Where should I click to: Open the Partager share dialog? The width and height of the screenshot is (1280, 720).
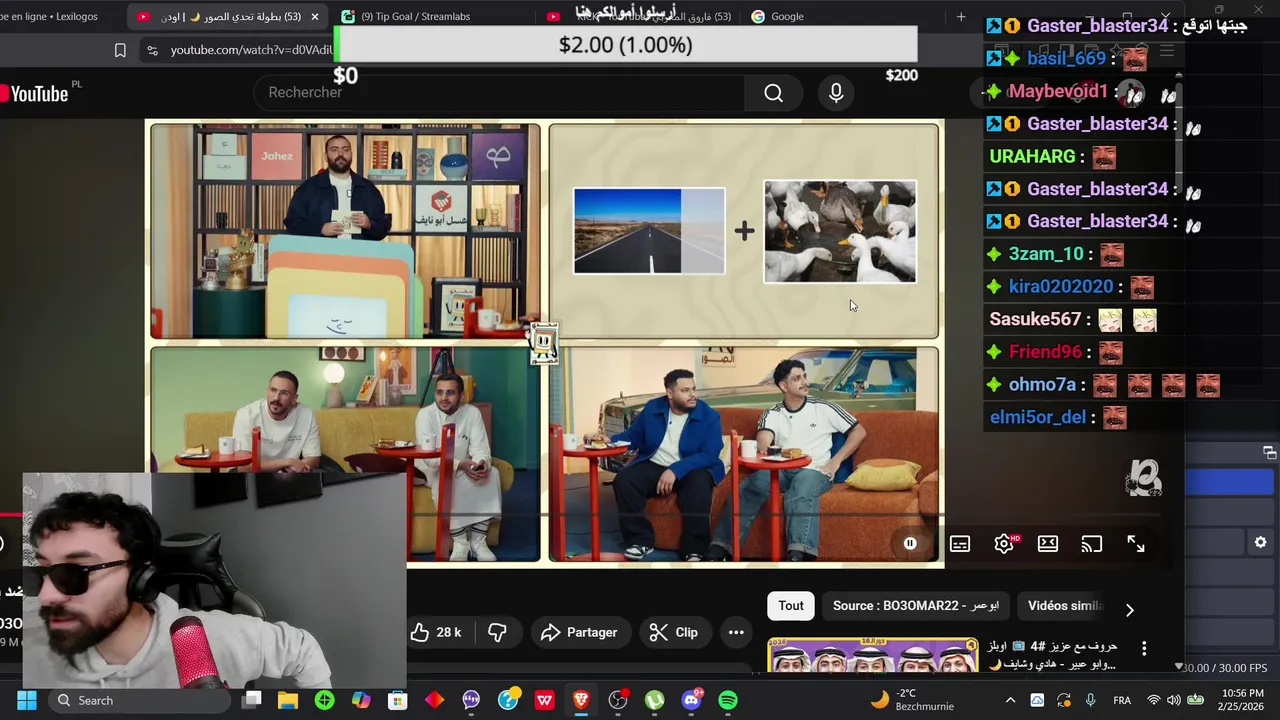(579, 632)
